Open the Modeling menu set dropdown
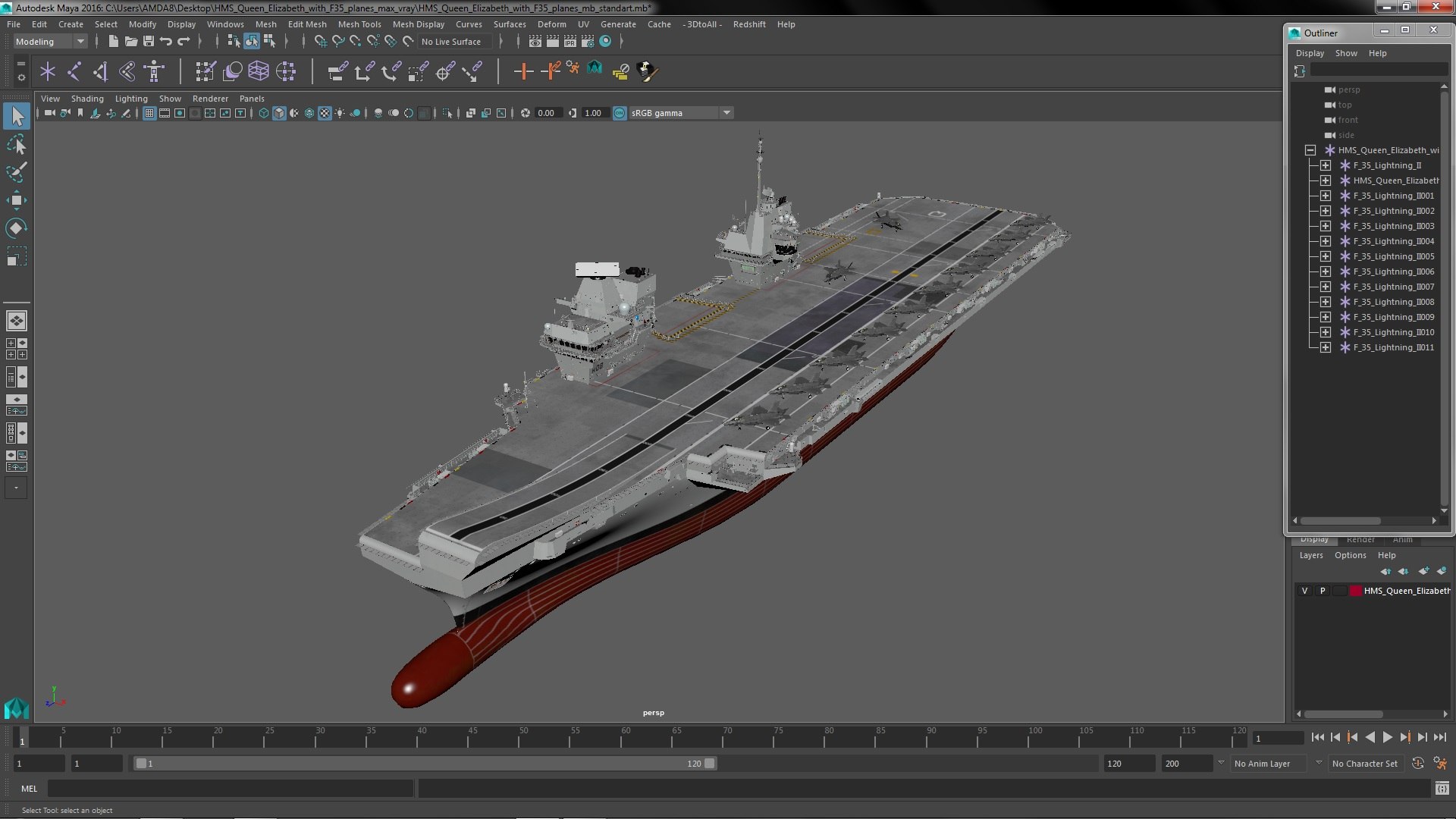Screen dimensions: 1456x819 pyautogui.click(x=50, y=42)
